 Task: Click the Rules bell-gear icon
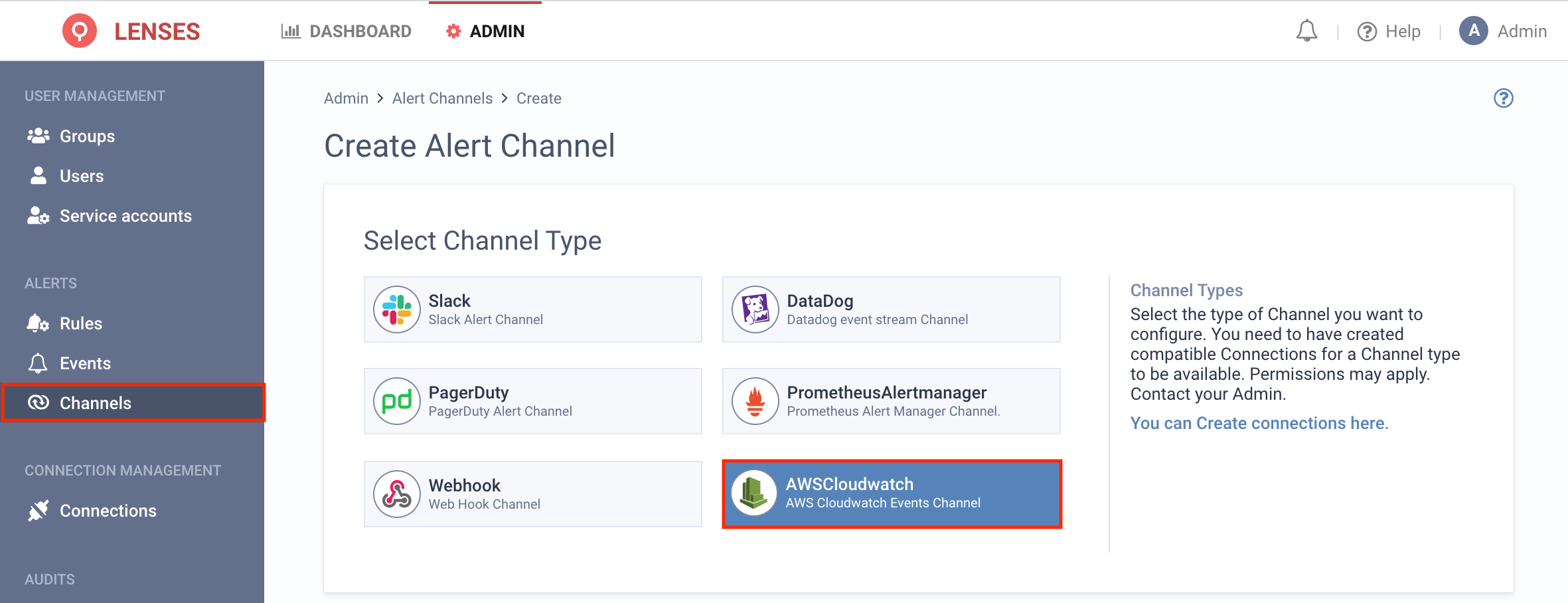click(38, 323)
